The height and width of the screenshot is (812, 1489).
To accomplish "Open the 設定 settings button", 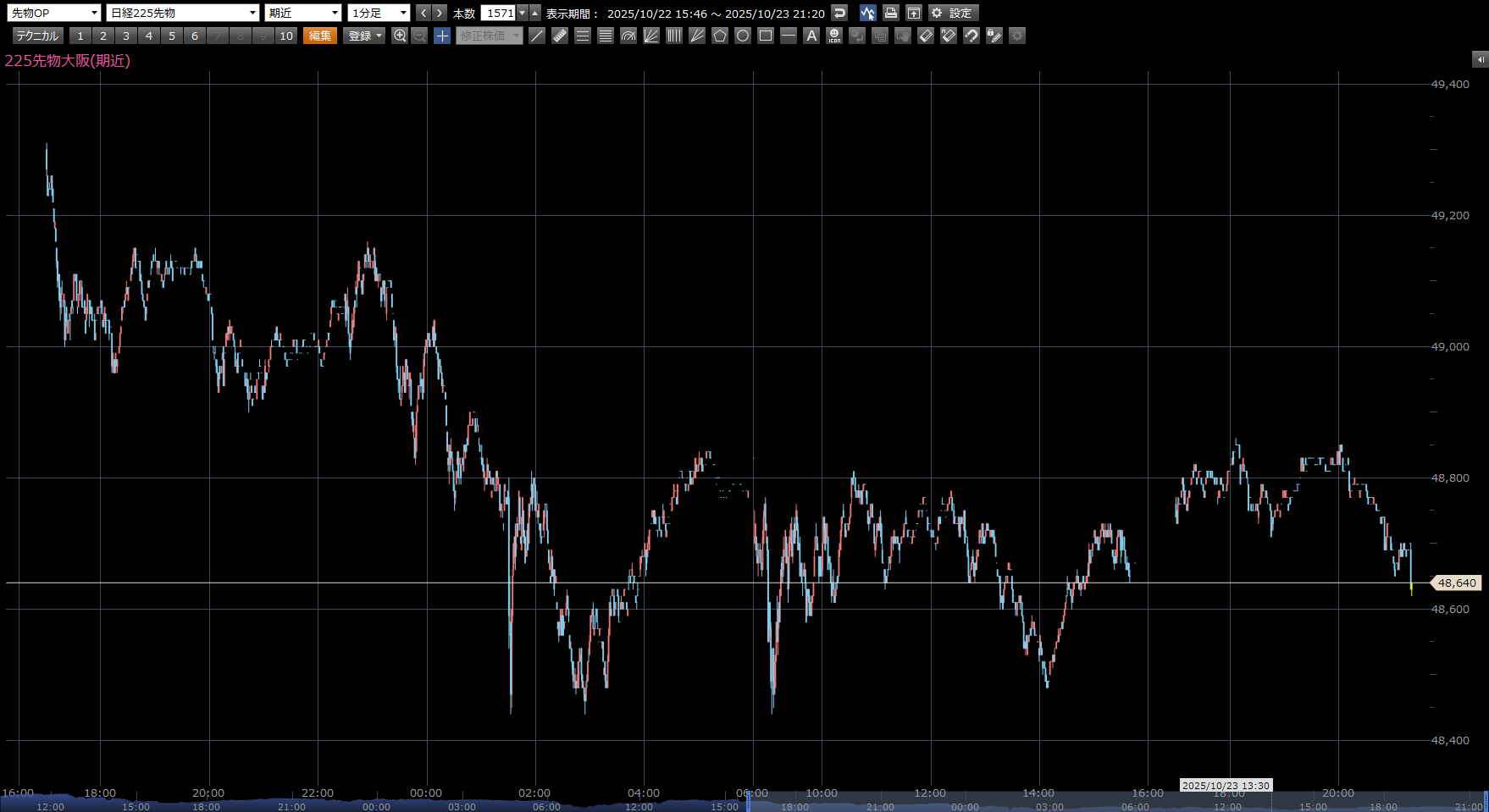I will coord(953,13).
